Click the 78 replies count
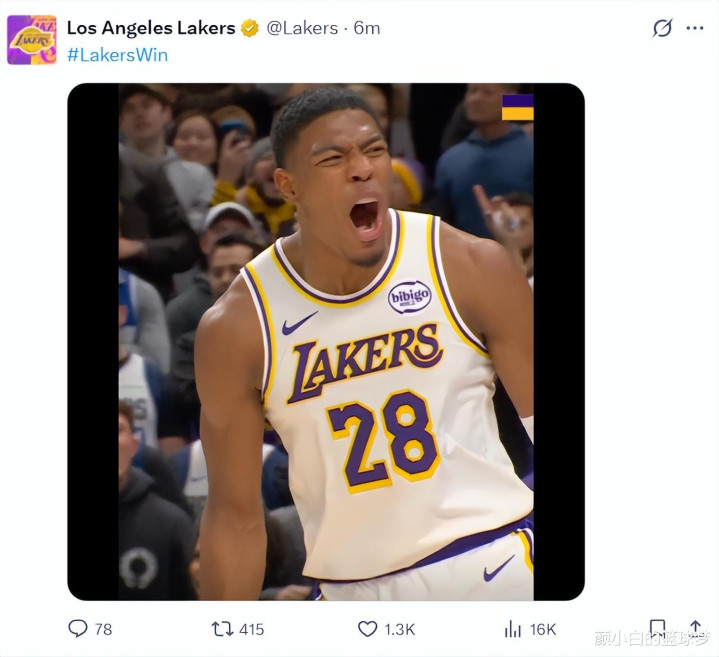This screenshot has height=657, width=719. point(103,629)
